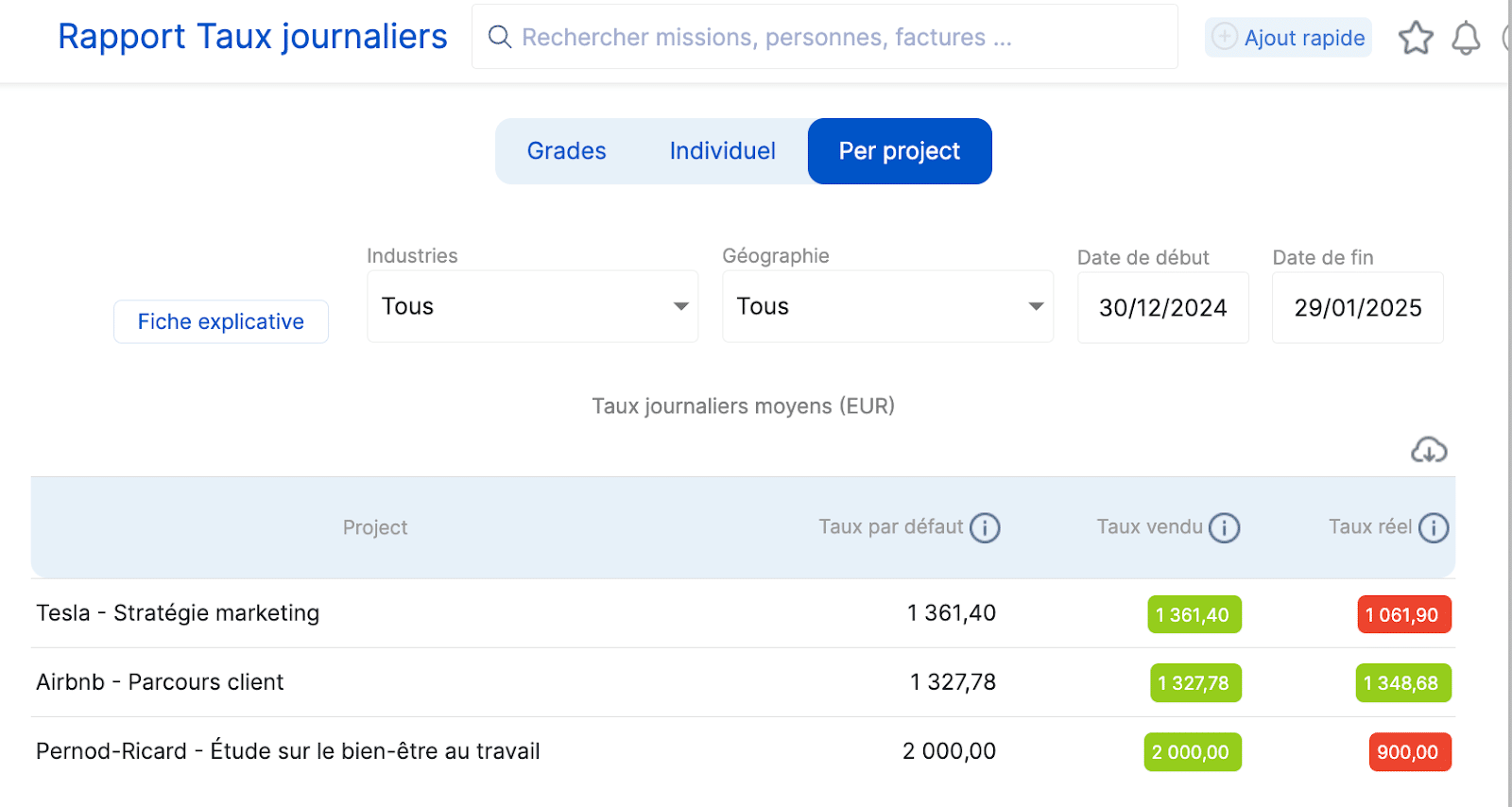This screenshot has height=807, width=1512.
Task: Click the Fiche explicative button
Action: [221, 321]
